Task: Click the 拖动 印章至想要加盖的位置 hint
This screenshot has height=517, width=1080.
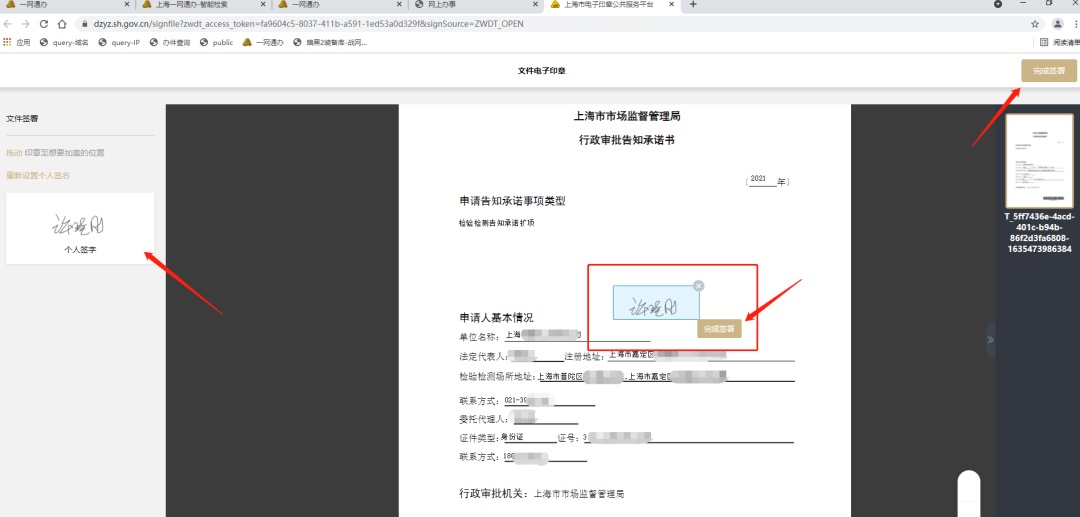Action: click(55, 153)
